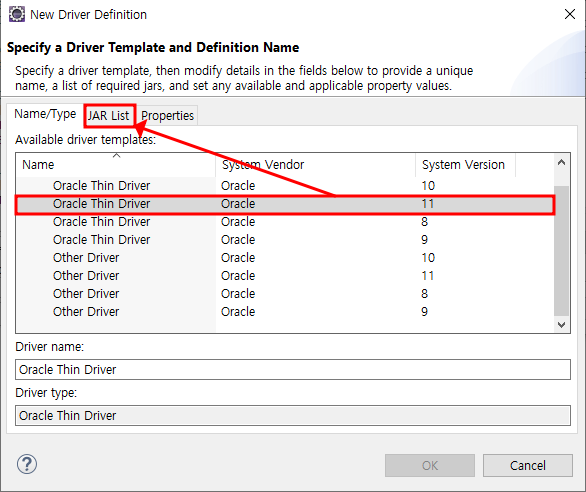Click the "Driver type:" label
This screenshot has width=586, height=492.
(46, 393)
